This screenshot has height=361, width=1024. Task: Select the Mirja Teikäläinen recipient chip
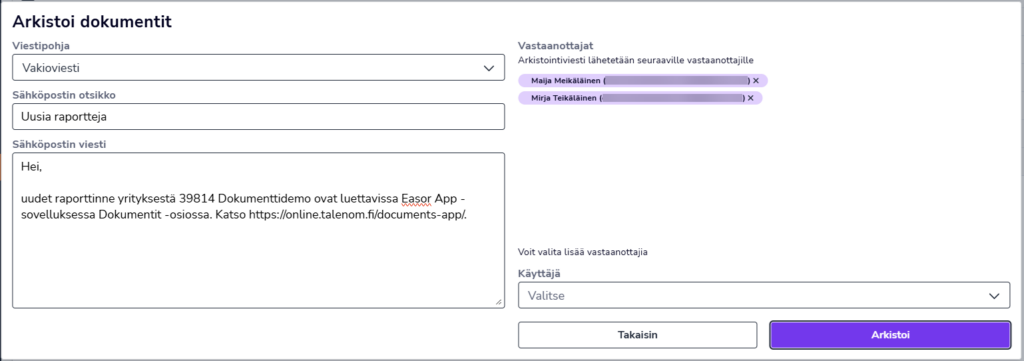pos(640,98)
